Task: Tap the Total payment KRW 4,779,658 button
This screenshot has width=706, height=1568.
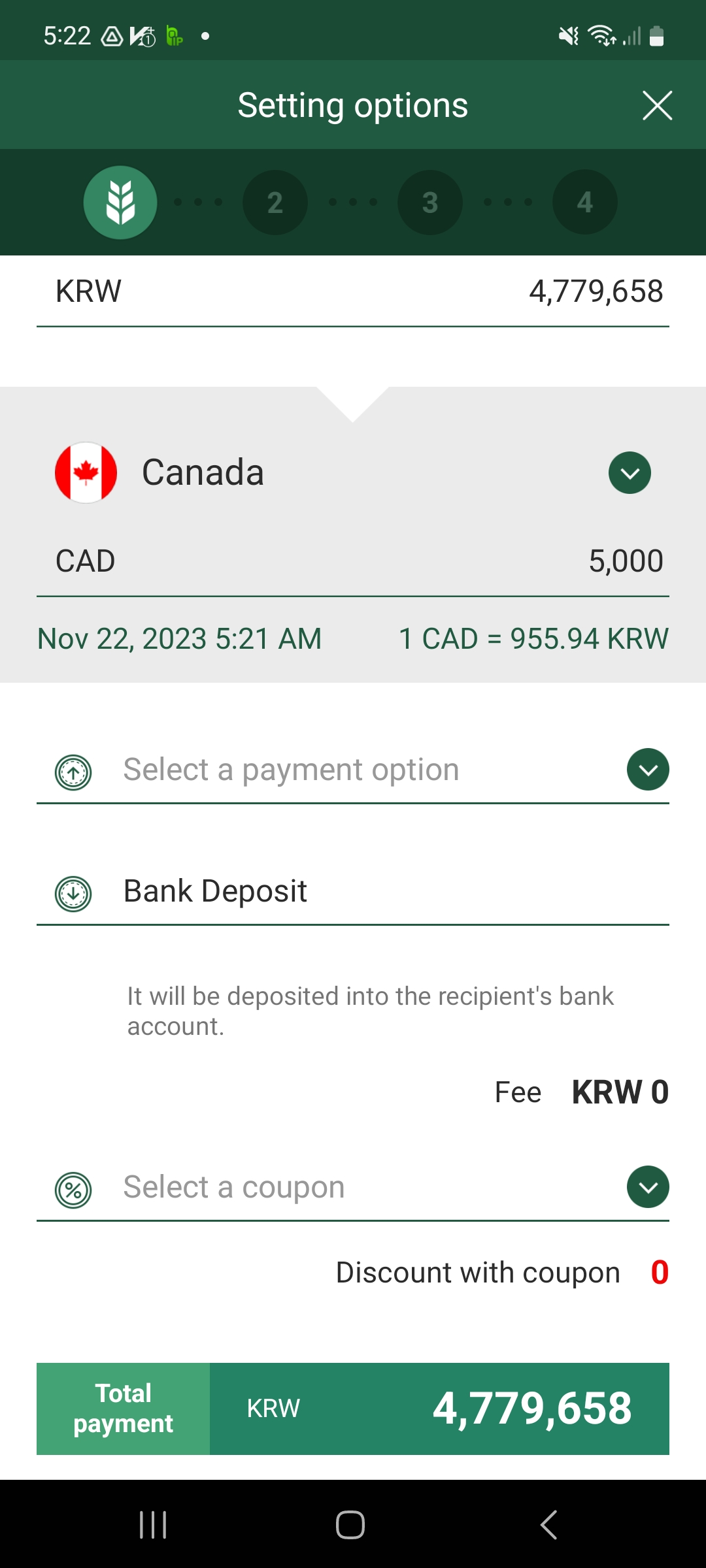Action: tap(353, 1409)
